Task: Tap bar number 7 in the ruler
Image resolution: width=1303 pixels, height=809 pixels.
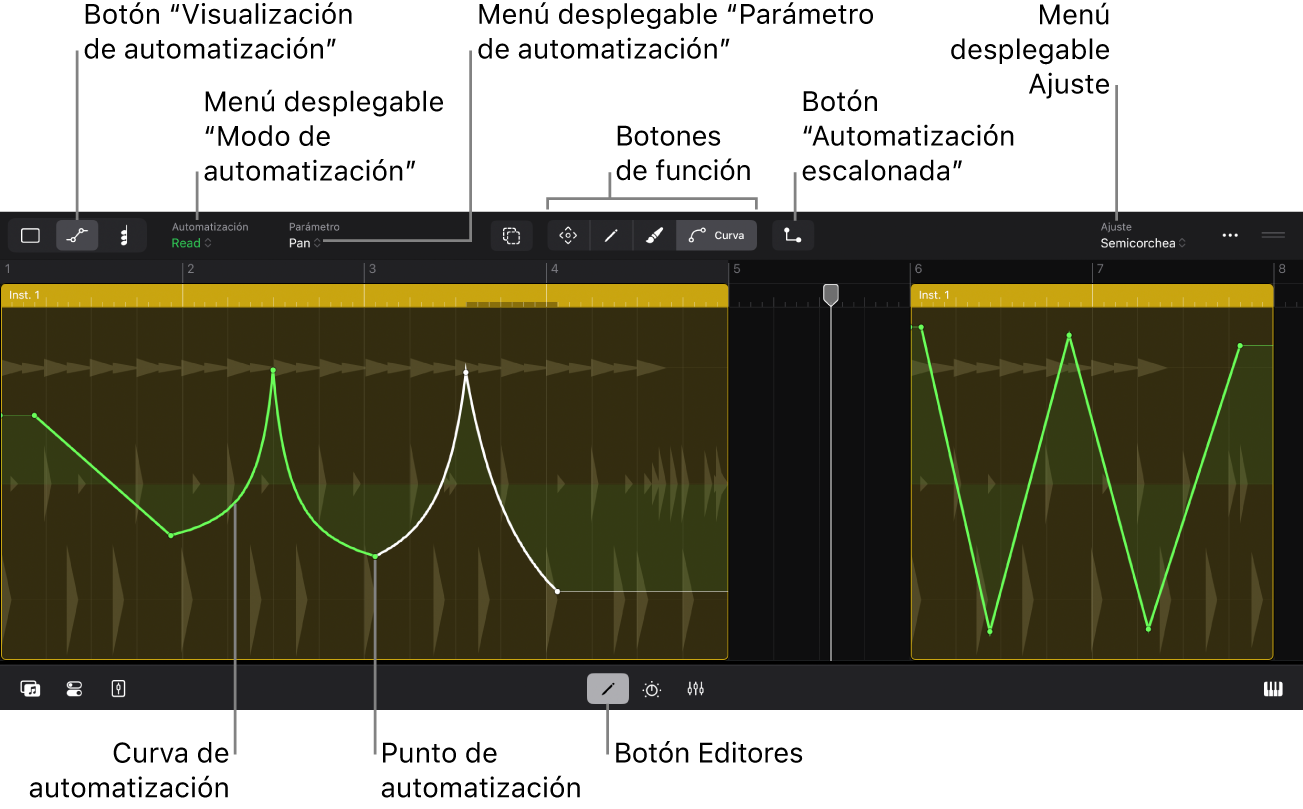Action: [1100, 269]
